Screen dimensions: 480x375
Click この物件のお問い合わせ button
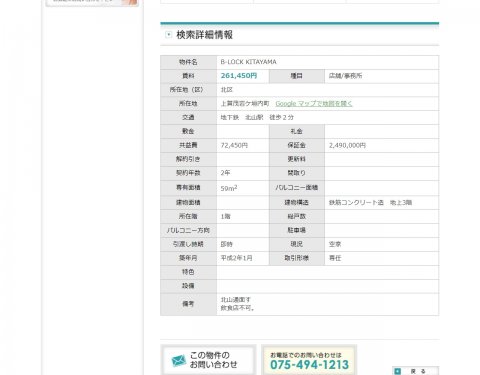209,360
